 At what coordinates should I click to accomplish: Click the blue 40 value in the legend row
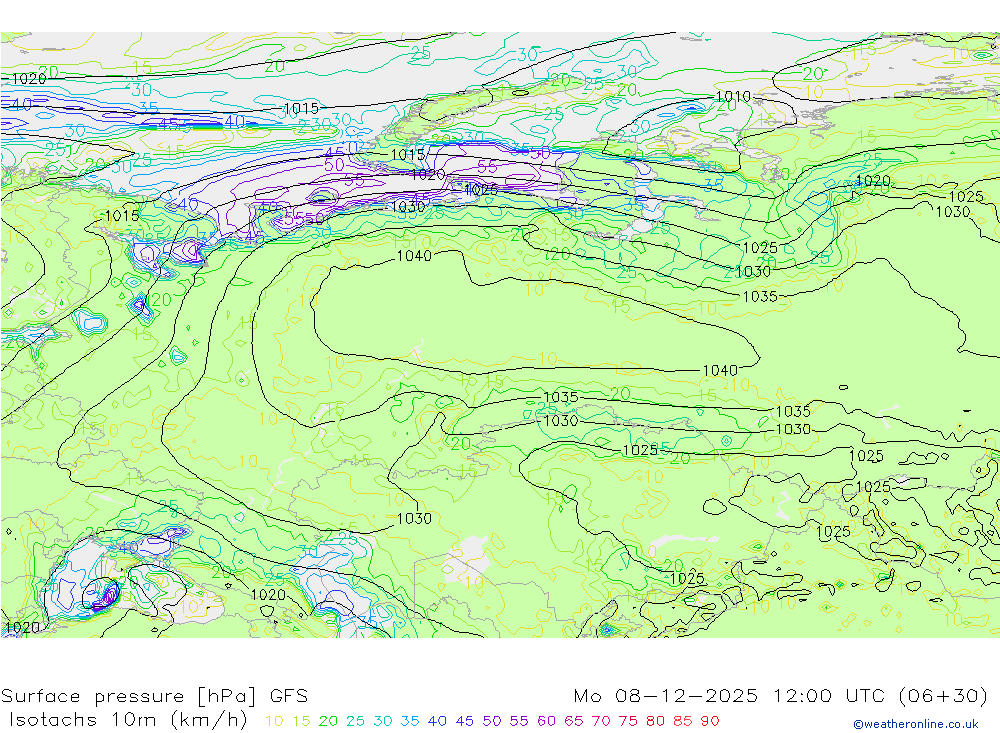tap(437, 721)
